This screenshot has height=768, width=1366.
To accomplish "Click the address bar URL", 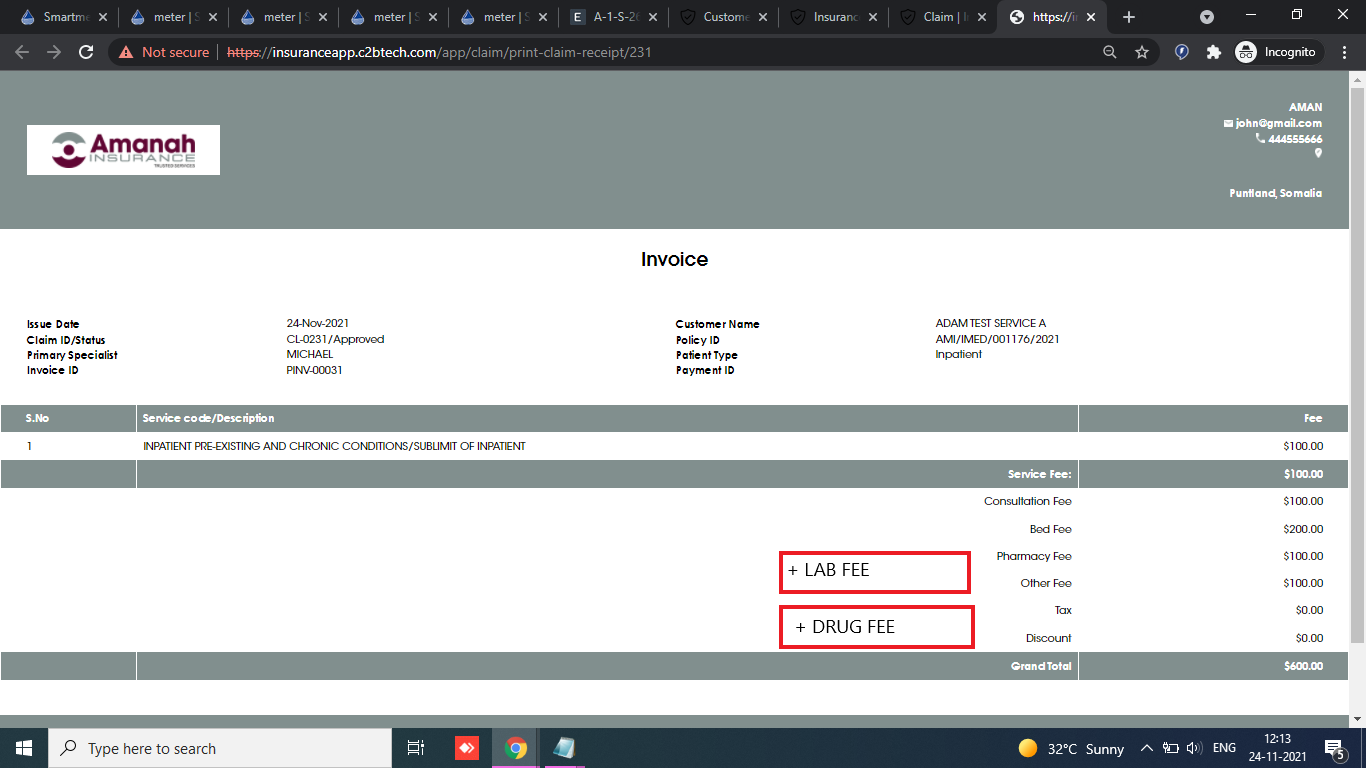I will click(439, 52).
